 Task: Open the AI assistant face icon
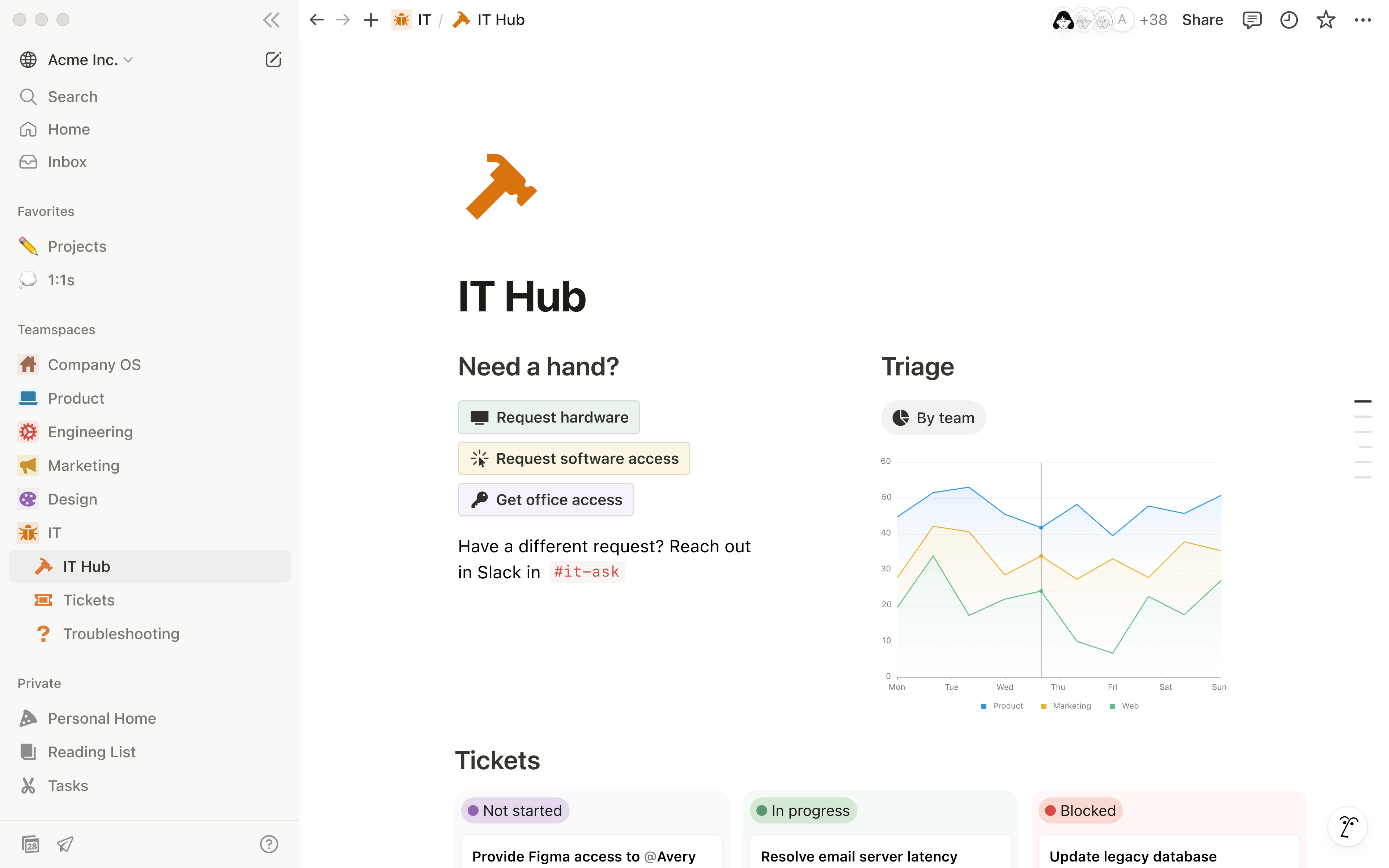click(x=1347, y=827)
